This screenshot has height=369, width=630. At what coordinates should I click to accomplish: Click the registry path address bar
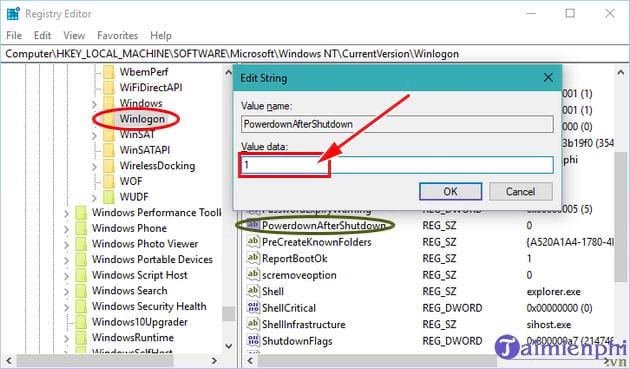(x=315, y=54)
